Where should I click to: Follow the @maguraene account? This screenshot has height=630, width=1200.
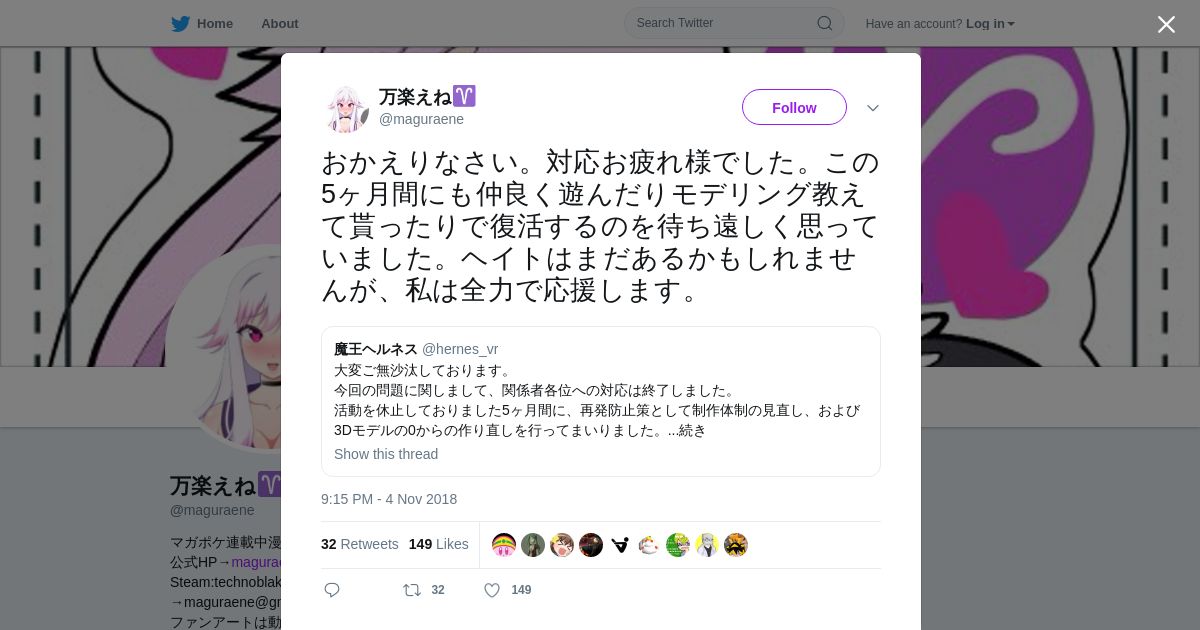pyautogui.click(x=794, y=107)
